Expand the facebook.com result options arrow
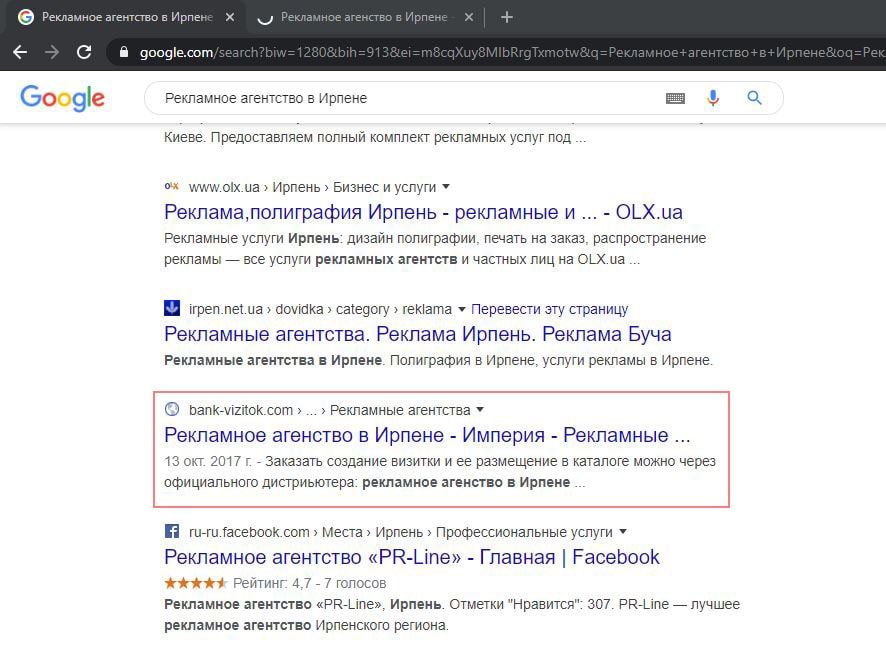This screenshot has width=886, height=660. [x=624, y=532]
